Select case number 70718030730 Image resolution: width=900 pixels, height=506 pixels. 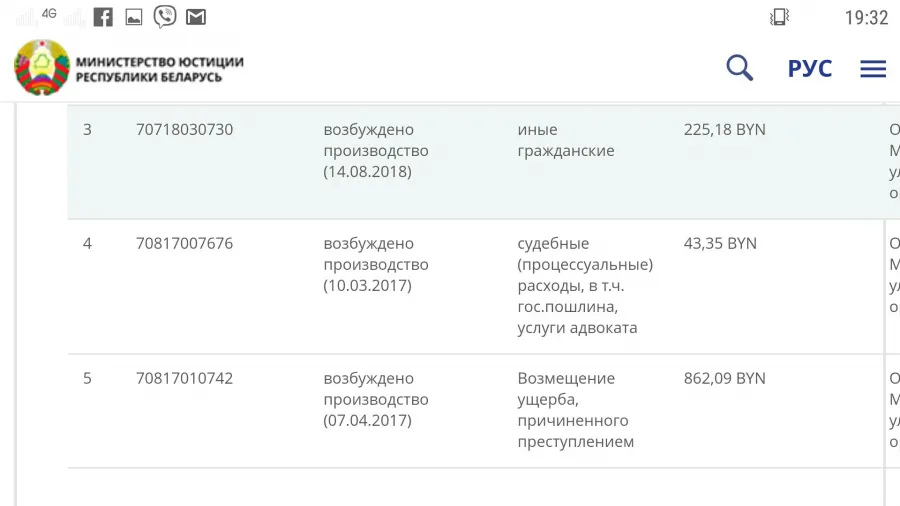[x=184, y=130]
